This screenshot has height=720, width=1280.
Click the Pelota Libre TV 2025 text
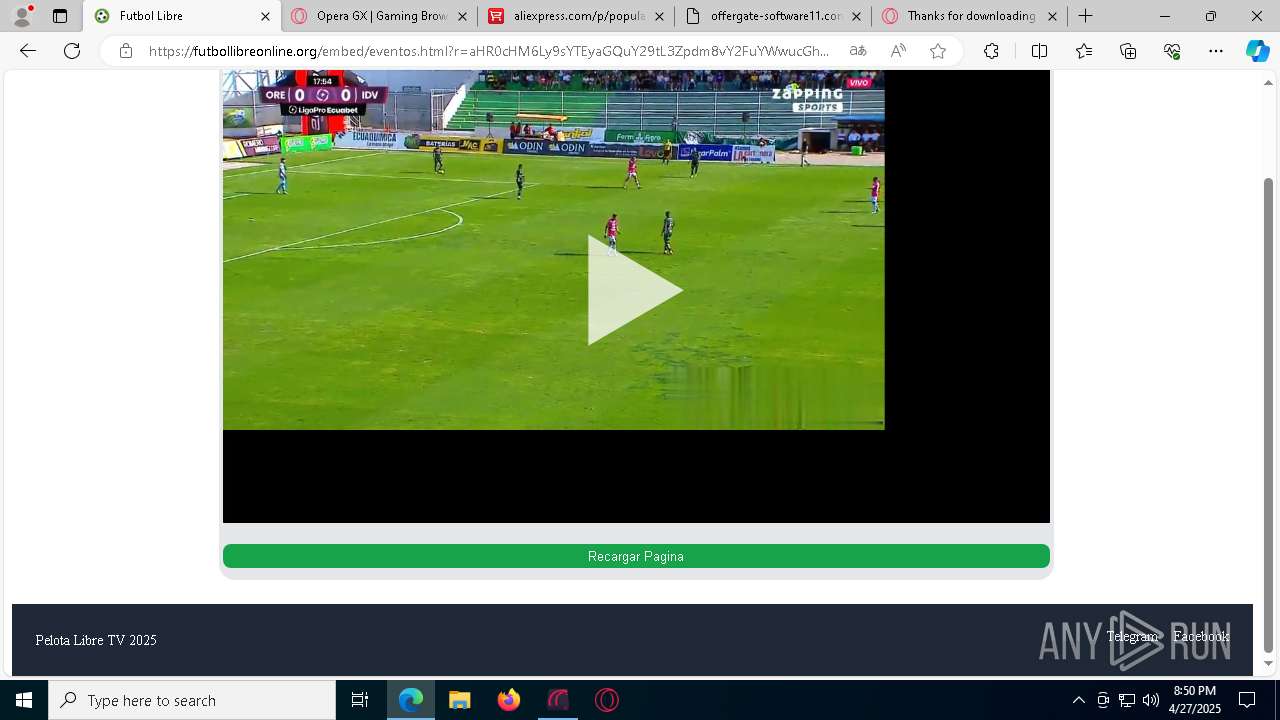click(x=96, y=640)
